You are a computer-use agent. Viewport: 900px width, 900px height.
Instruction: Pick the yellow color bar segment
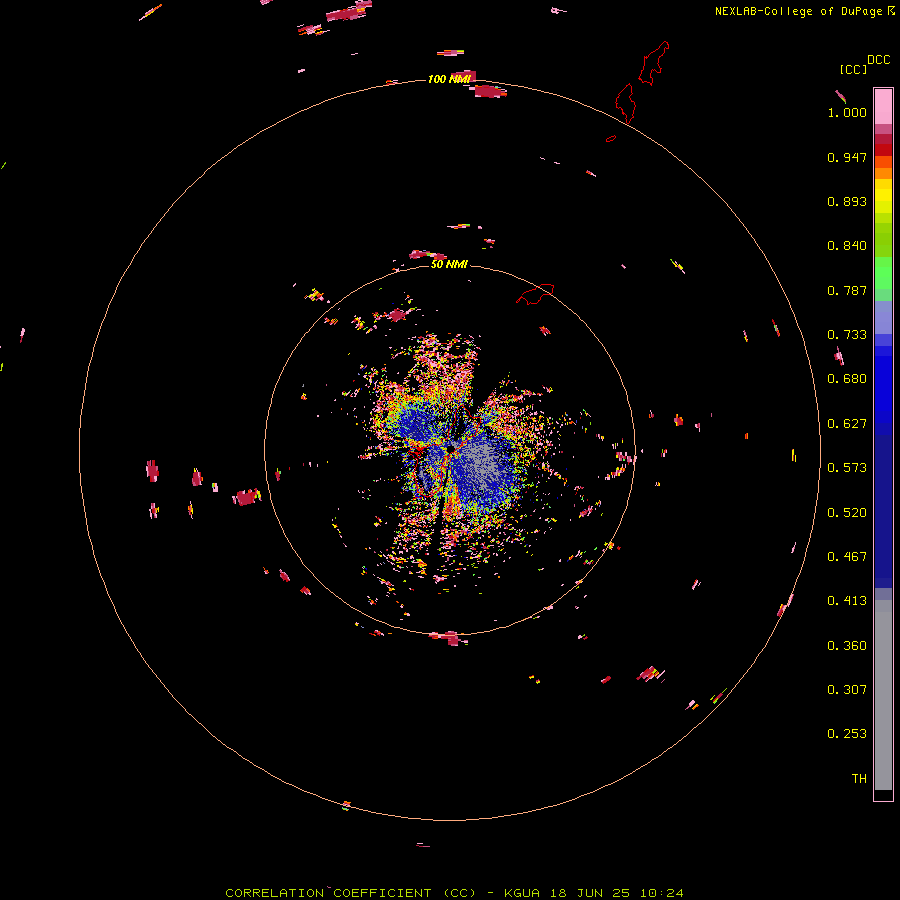point(883,196)
